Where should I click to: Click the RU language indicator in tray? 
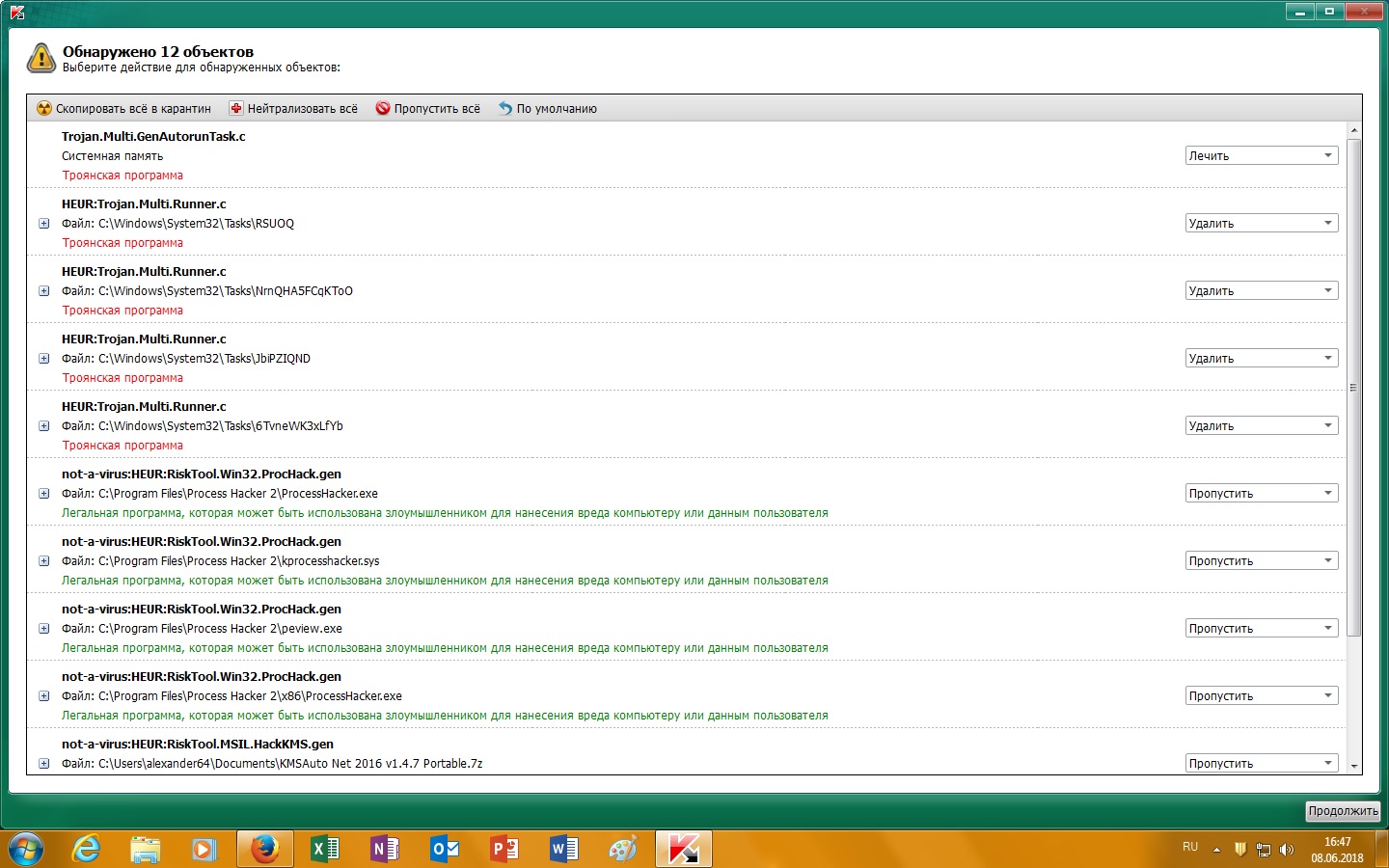[x=1190, y=847]
